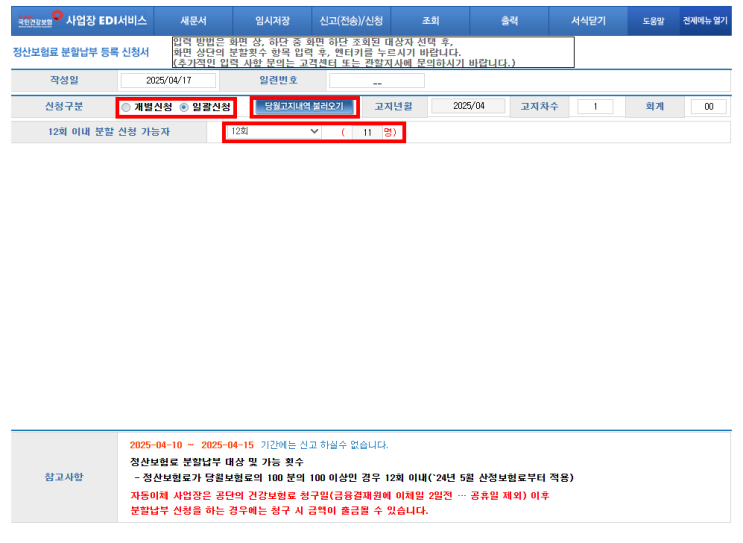Image resolution: width=743 pixels, height=543 pixels.
Task: Expand the 12회 installment count dropdown
Action: tap(273, 132)
